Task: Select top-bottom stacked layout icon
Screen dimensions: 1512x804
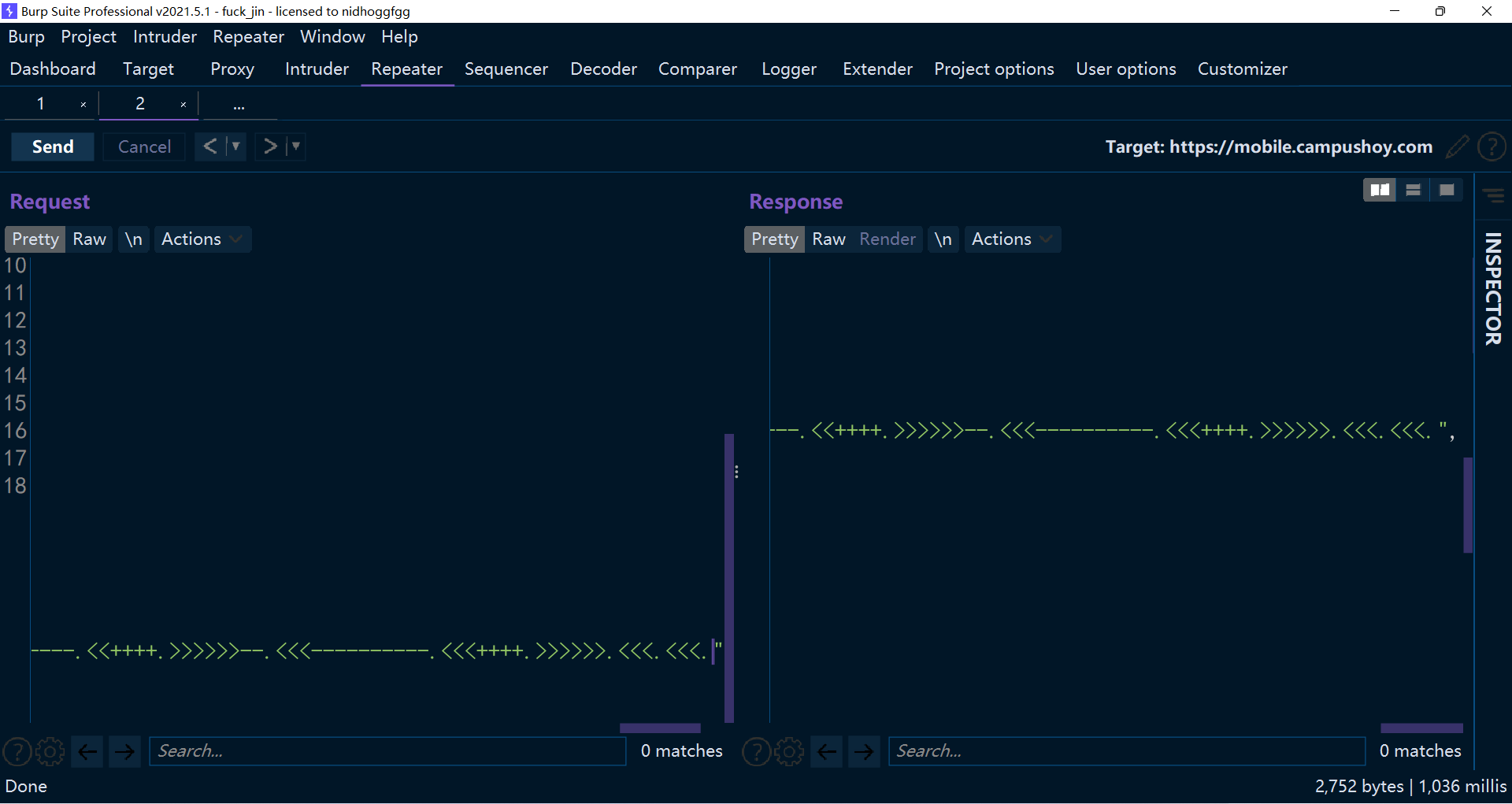Action: (x=1413, y=190)
